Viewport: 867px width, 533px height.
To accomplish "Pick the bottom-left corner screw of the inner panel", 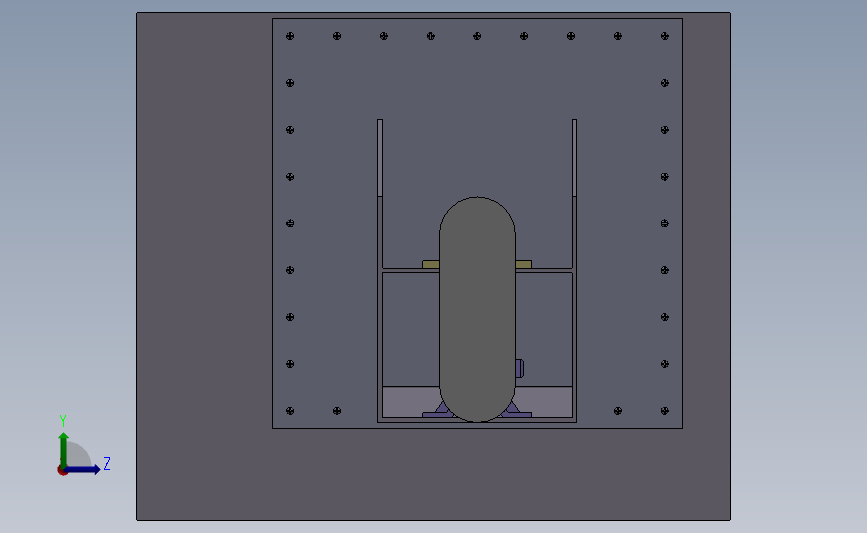I will [290, 411].
